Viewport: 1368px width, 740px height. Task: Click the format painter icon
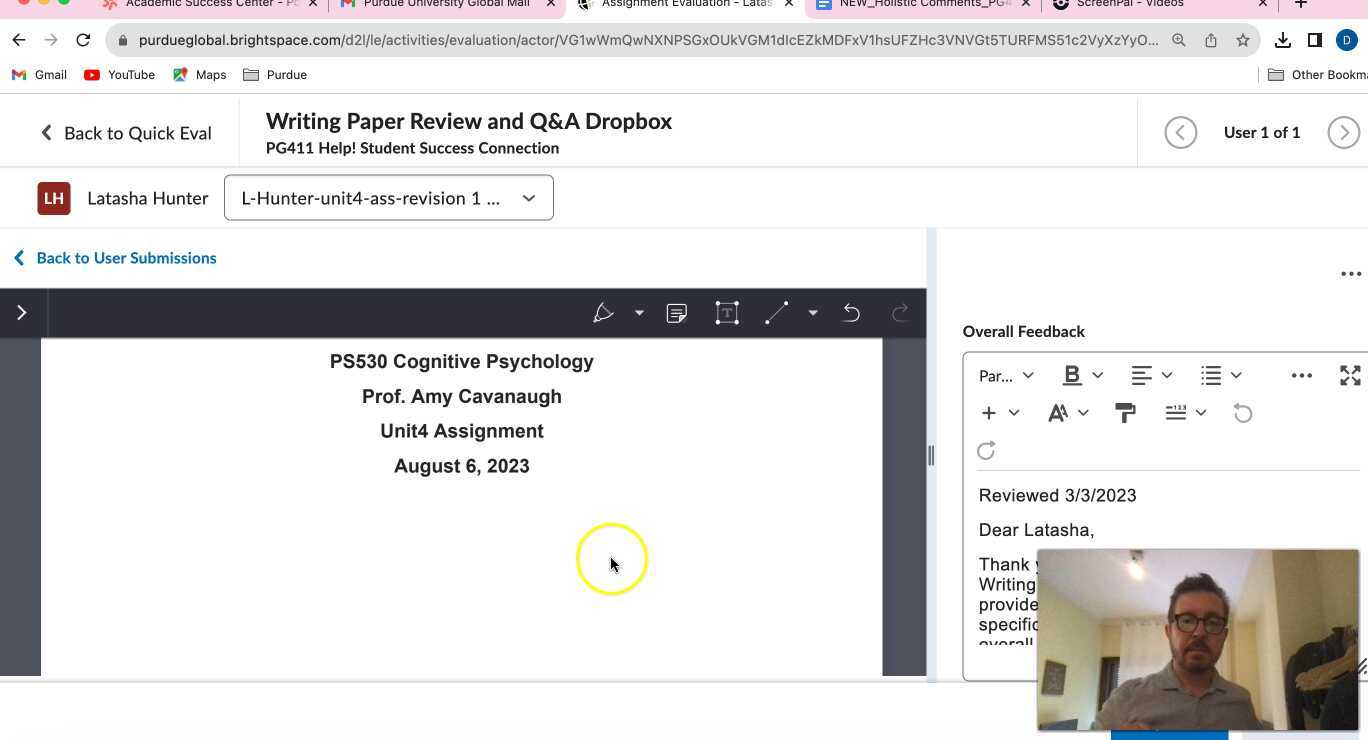(x=1125, y=413)
